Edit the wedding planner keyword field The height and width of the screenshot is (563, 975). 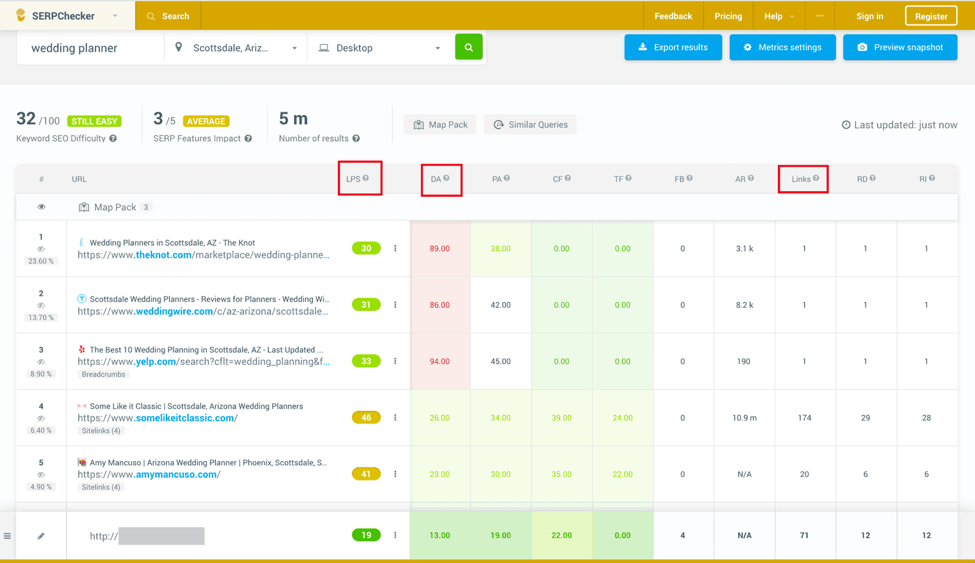point(90,48)
